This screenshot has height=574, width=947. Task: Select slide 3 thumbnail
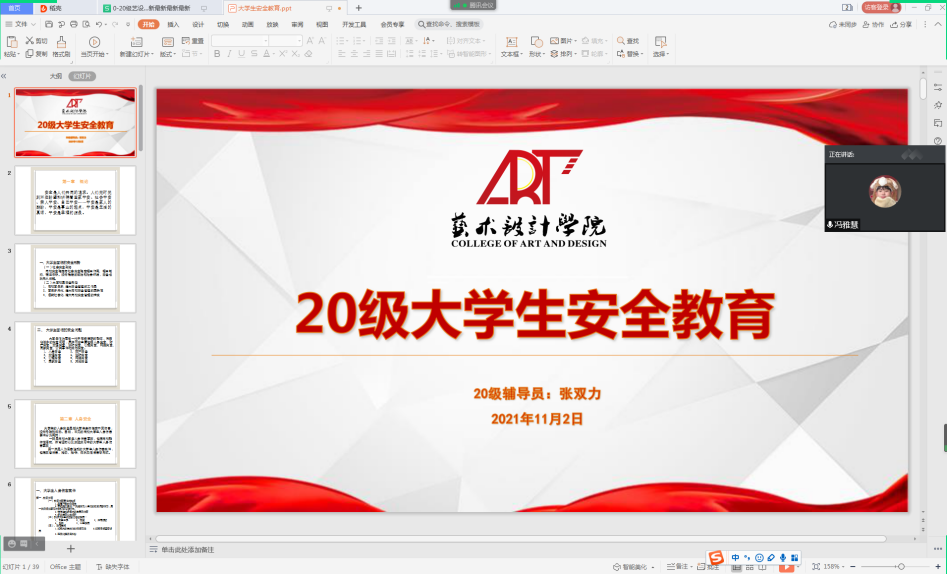[75, 278]
